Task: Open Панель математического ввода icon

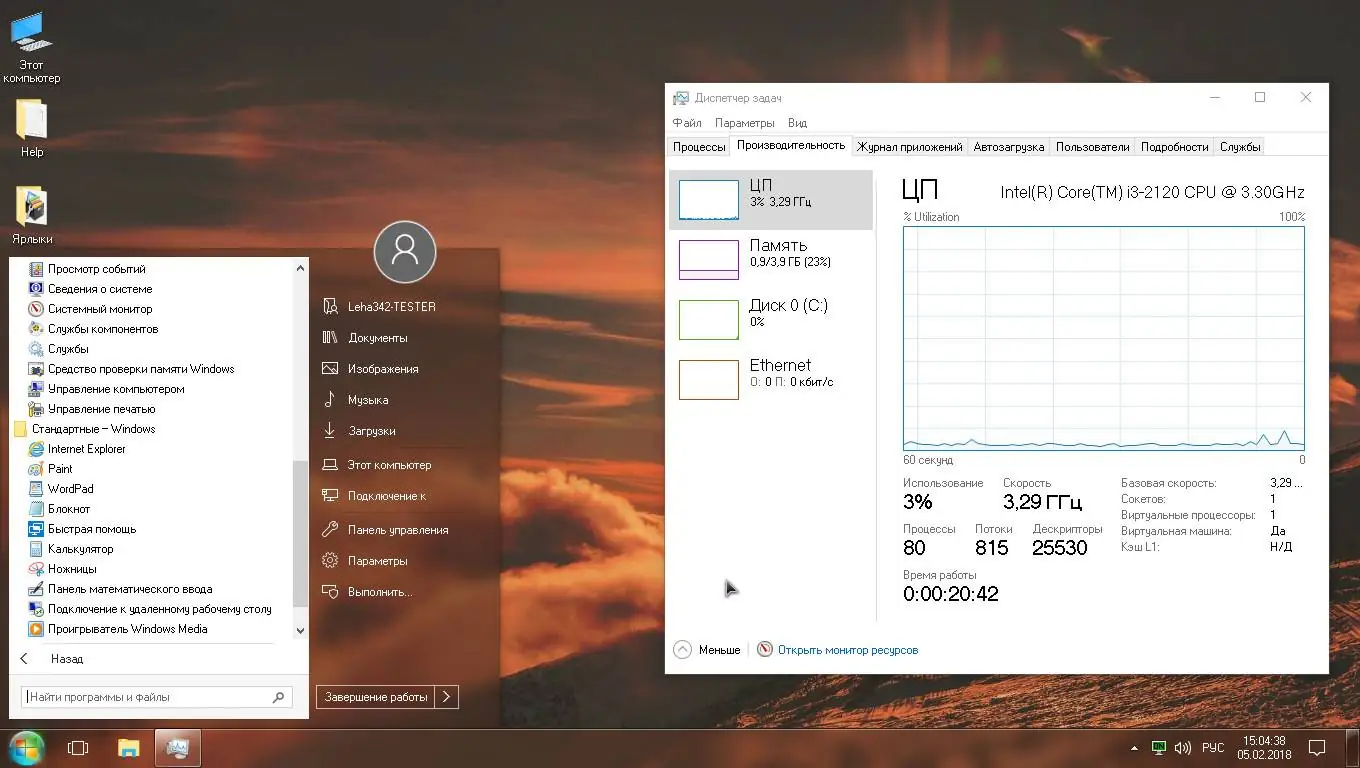Action: 37,589
